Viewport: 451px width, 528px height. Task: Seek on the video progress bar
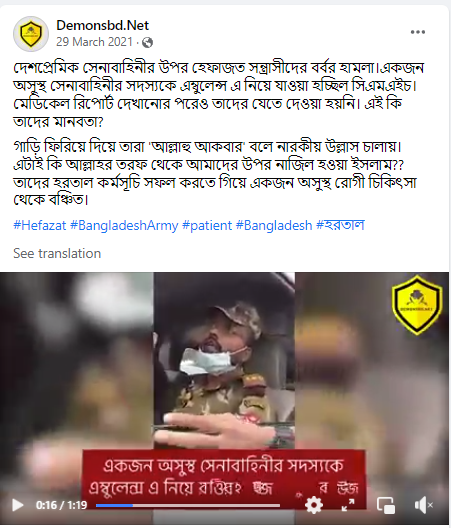click(188, 505)
